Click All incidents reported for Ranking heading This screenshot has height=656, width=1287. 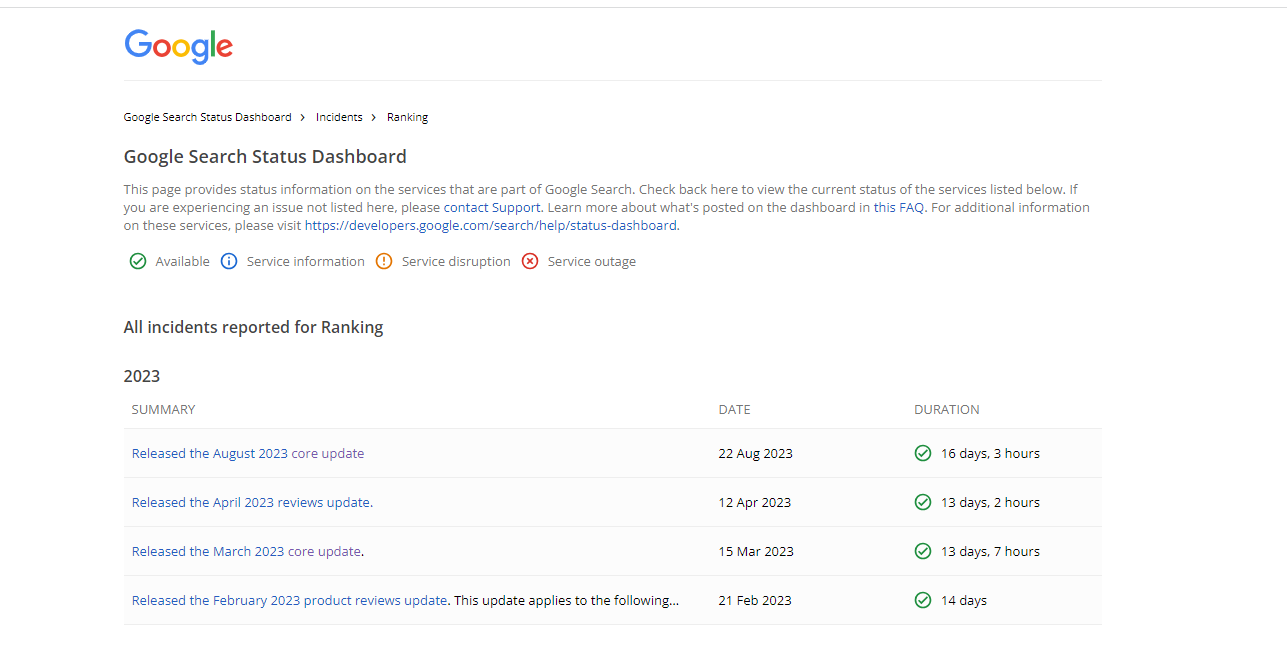coord(253,327)
